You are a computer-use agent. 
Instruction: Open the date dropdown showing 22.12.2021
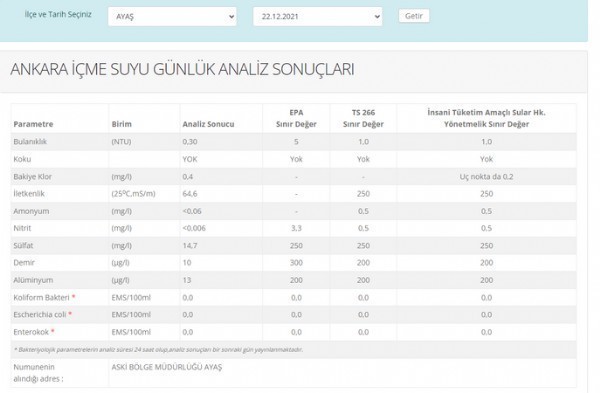(318, 16)
